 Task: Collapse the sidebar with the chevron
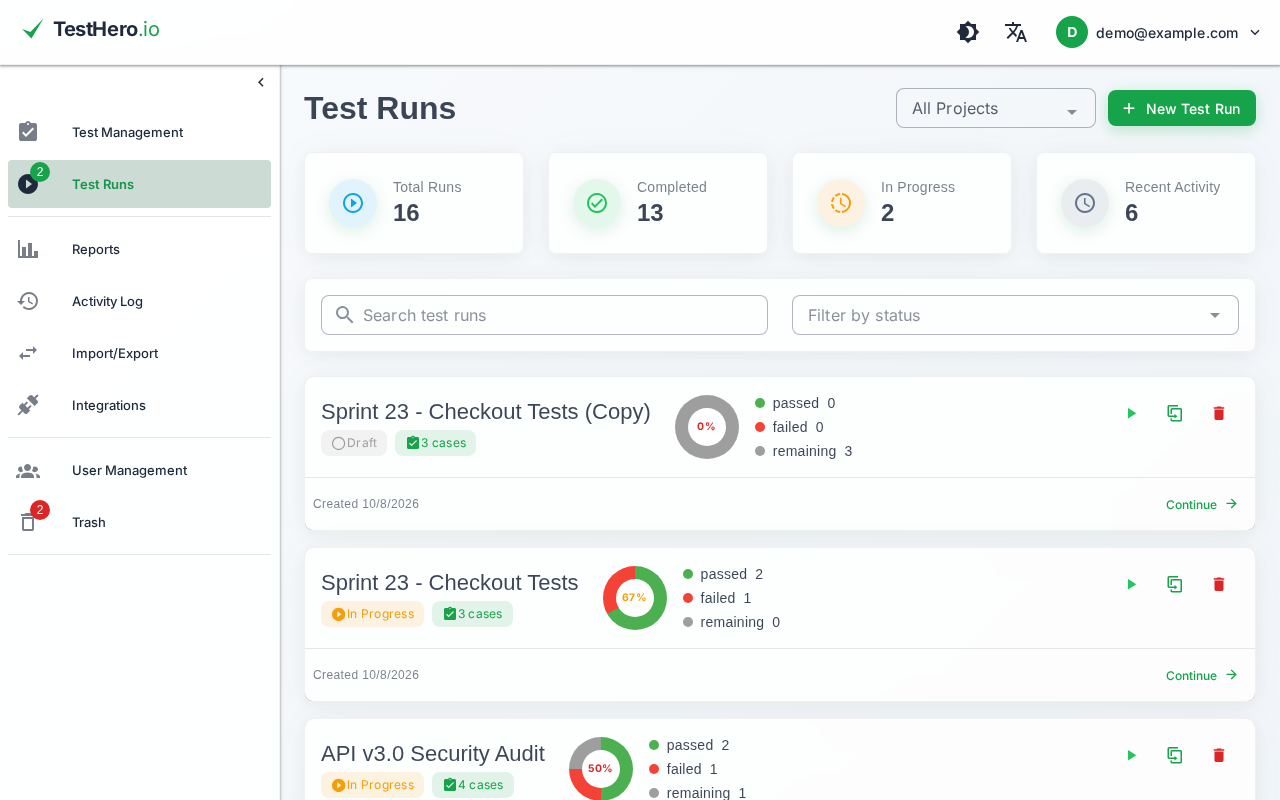261,82
